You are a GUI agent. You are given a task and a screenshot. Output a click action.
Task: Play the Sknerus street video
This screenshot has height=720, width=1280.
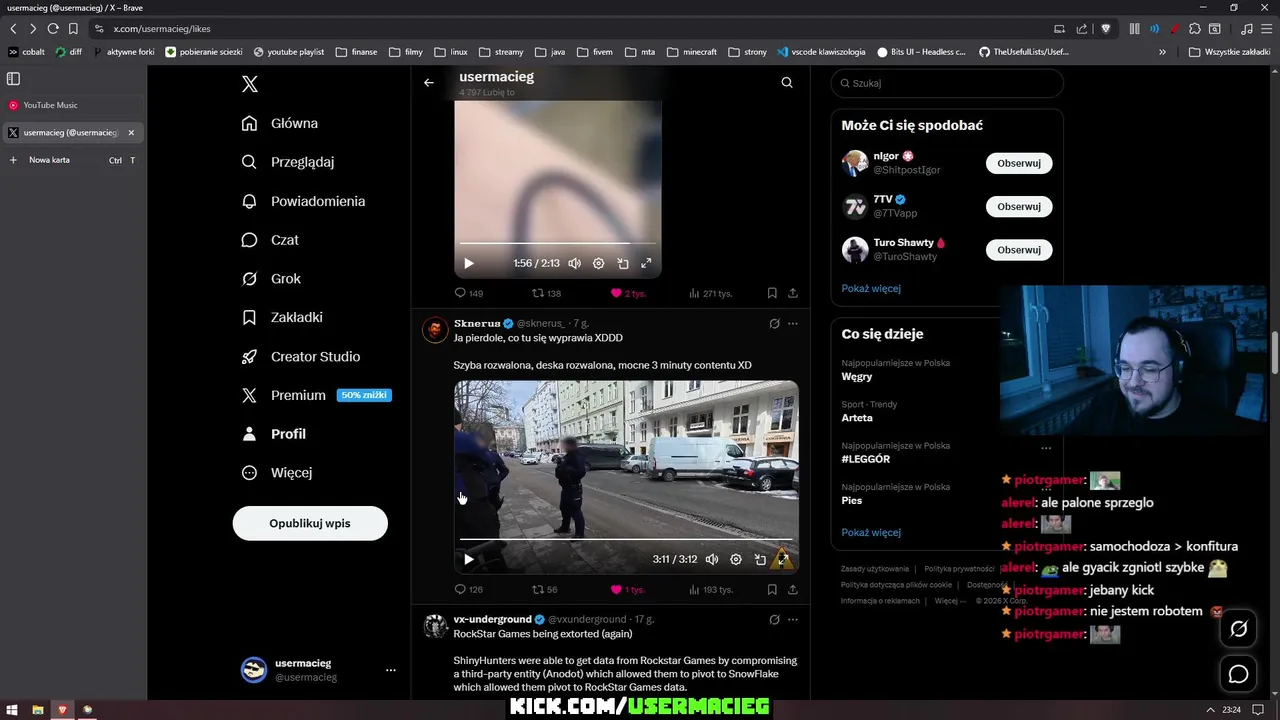(469, 560)
